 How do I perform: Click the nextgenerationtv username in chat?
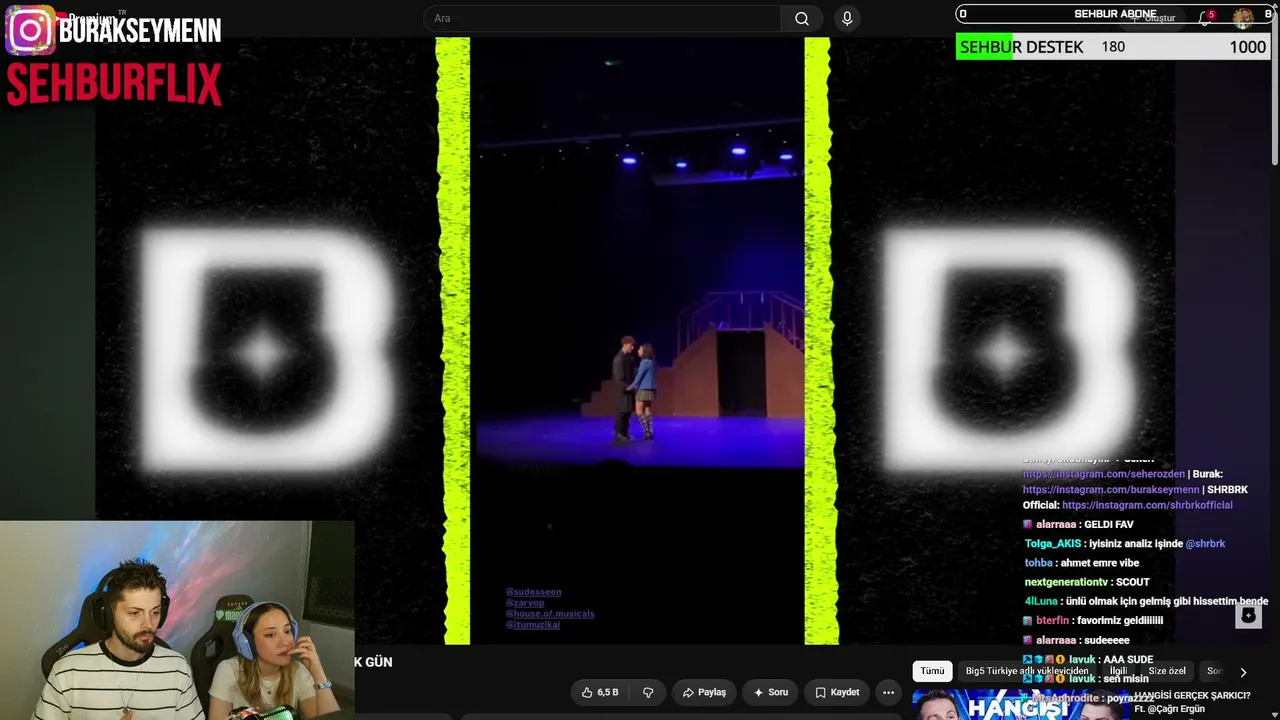1066,582
